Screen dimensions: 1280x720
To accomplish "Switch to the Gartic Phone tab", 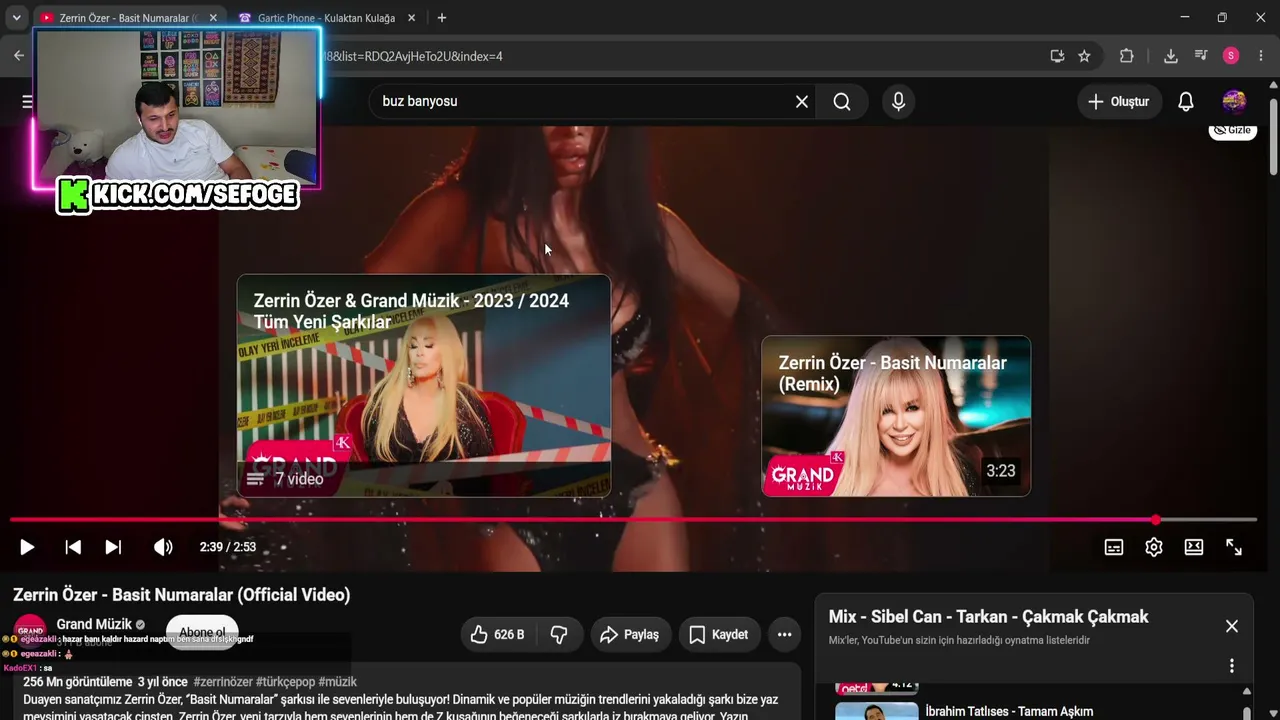I will (326, 18).
